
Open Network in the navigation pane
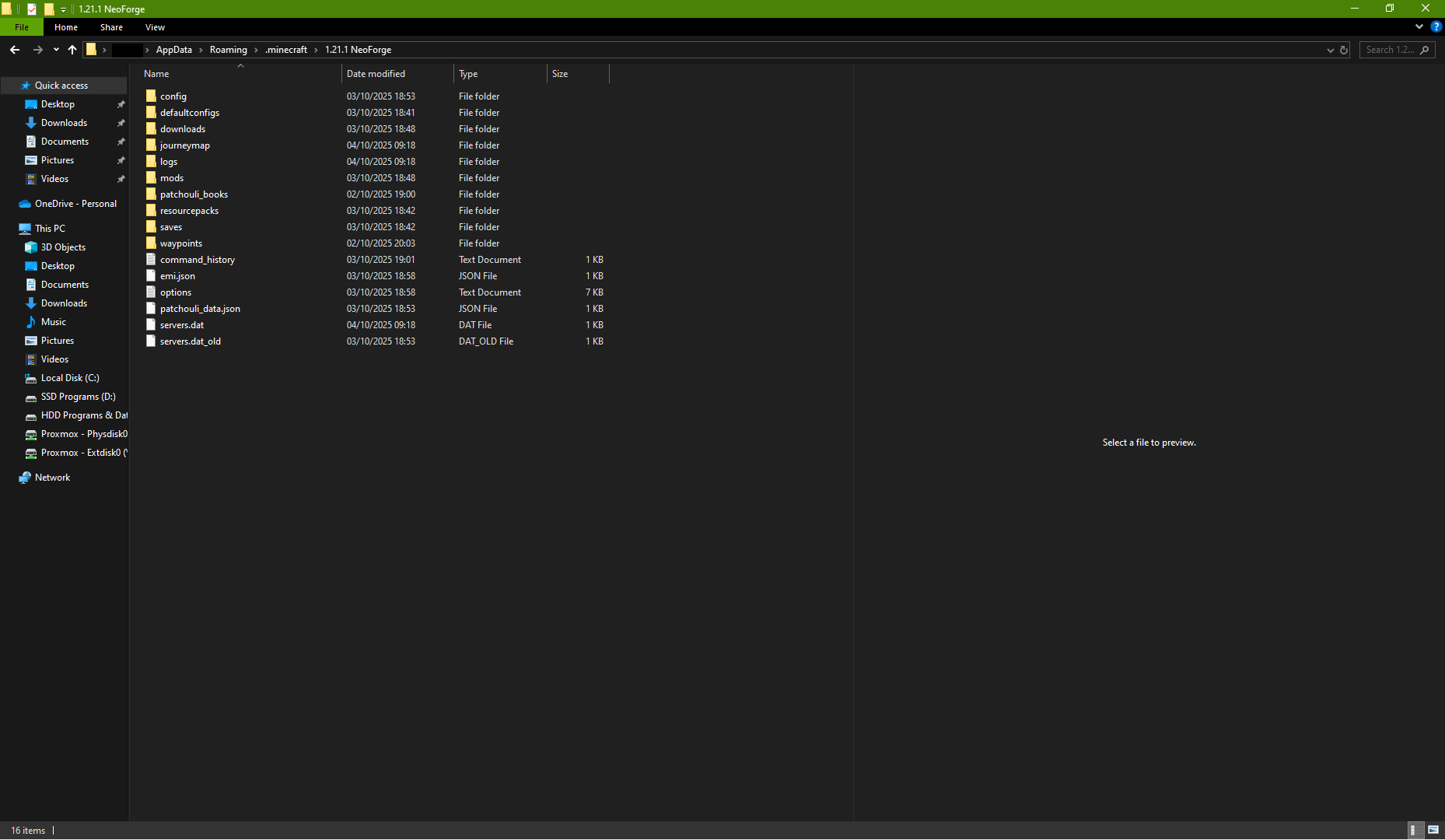(52, 478)
